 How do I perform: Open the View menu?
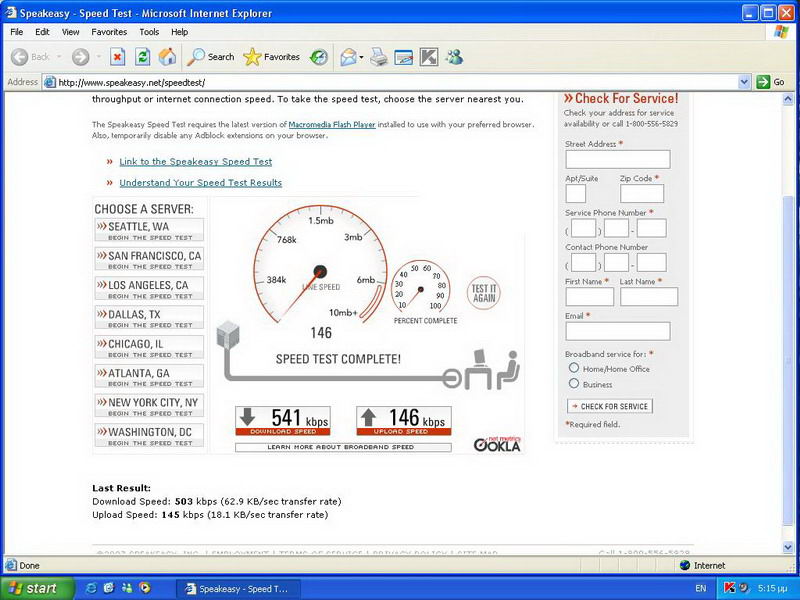pos(70,32)
